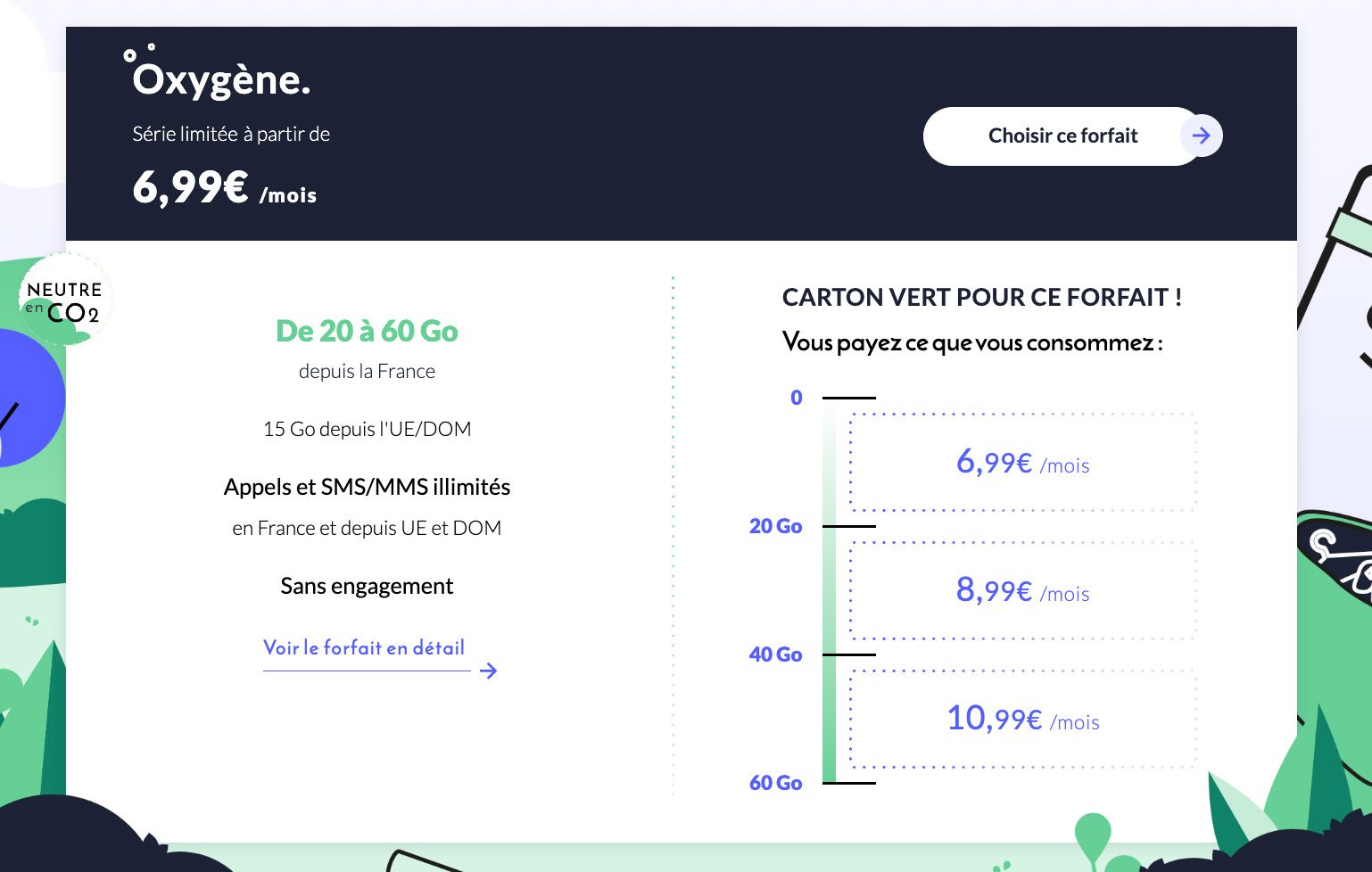Screen dimensions: 1372x872
Task: Click the 0 marker on the gauge
Action: tap(797, 398)
